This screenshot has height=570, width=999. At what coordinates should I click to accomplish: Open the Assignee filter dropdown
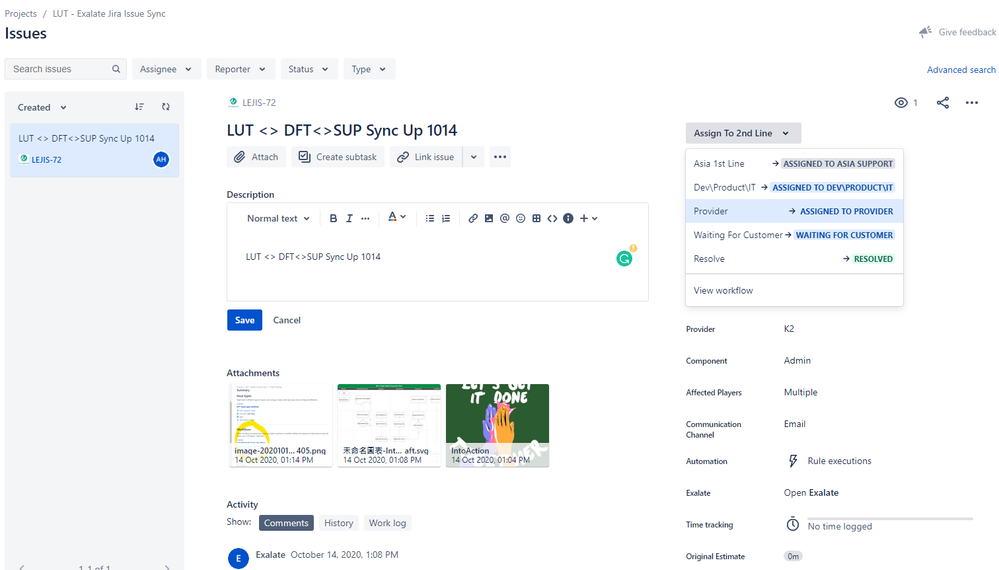click(166, 69)
